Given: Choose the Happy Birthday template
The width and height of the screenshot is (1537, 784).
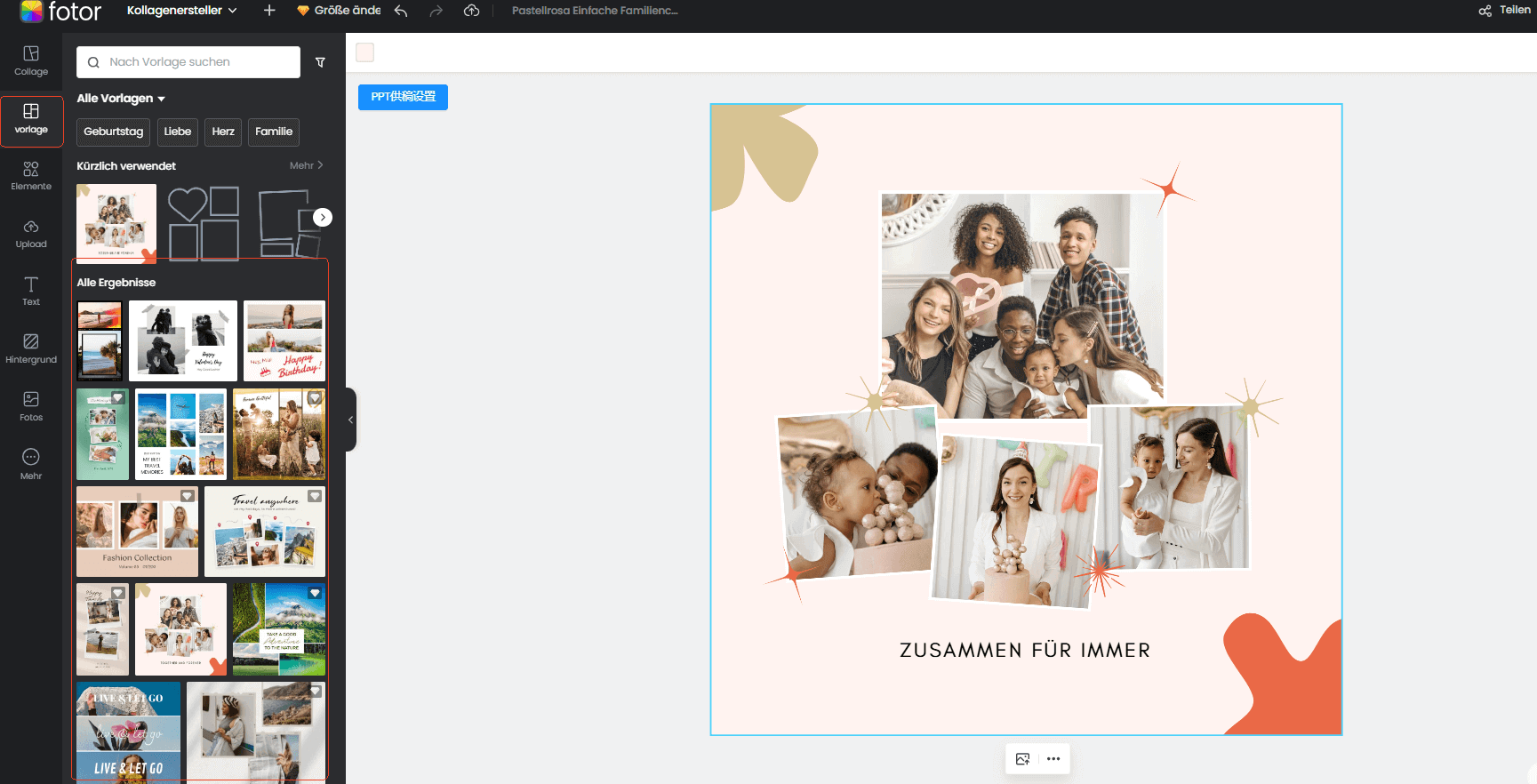Looking at the screenshot, I should click(284, 340).
